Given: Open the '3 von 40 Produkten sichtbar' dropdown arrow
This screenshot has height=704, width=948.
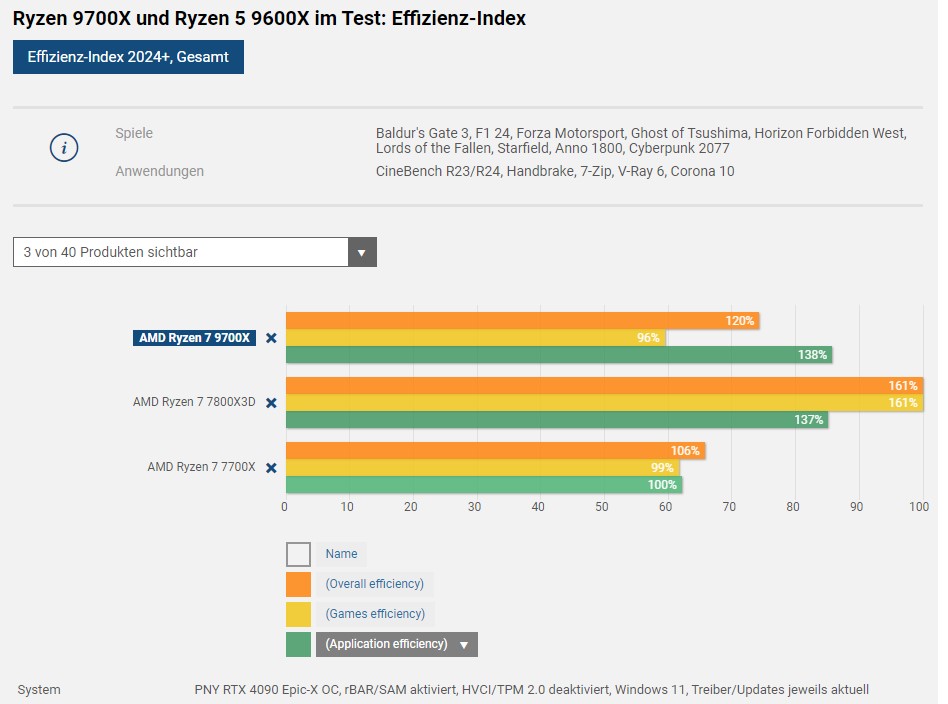Looking at the screenshot, I should click(362, 252).
